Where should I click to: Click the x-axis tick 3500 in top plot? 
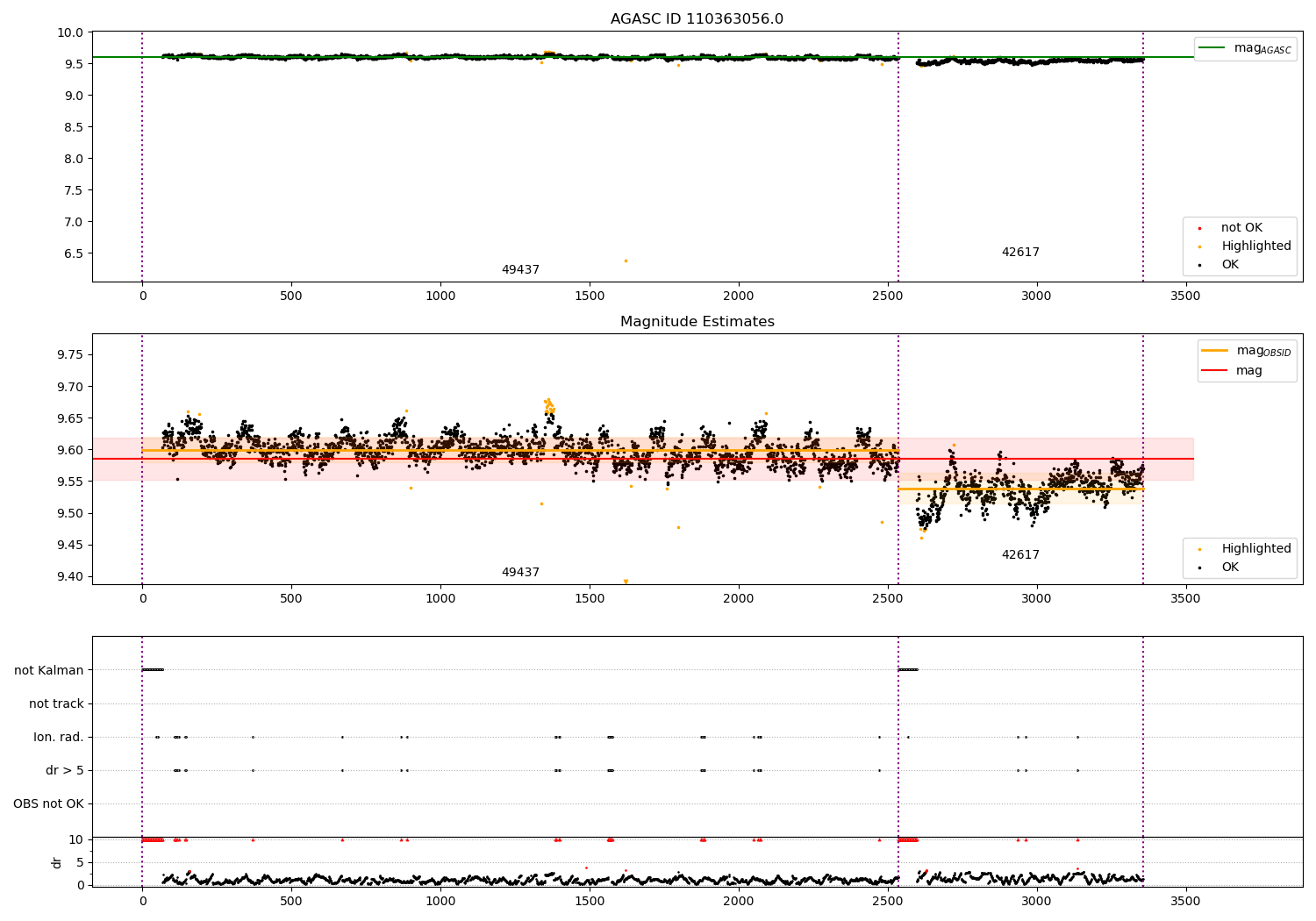[x=1186, y=296]
